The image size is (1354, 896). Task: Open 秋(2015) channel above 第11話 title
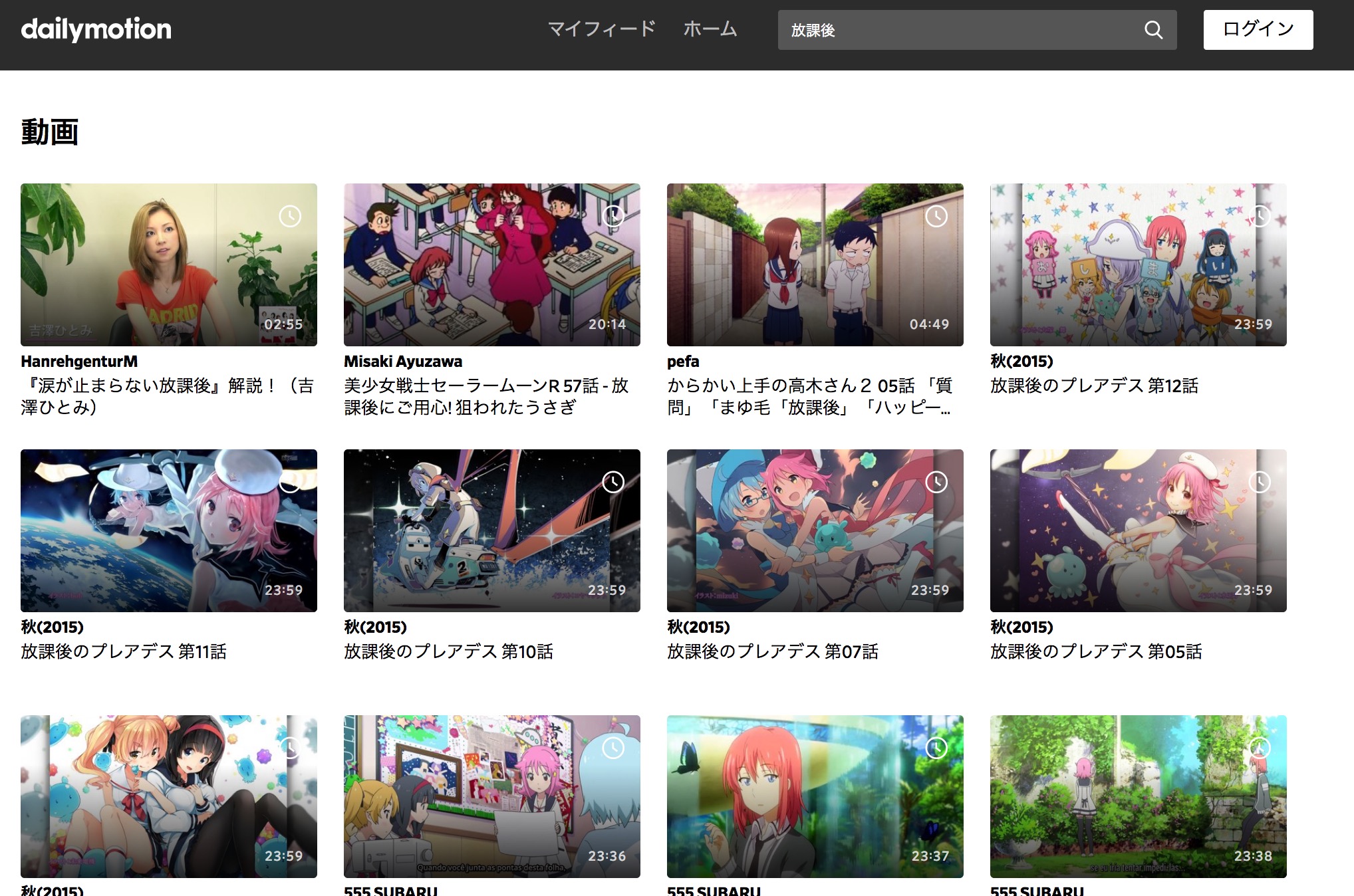click(52, 627)
